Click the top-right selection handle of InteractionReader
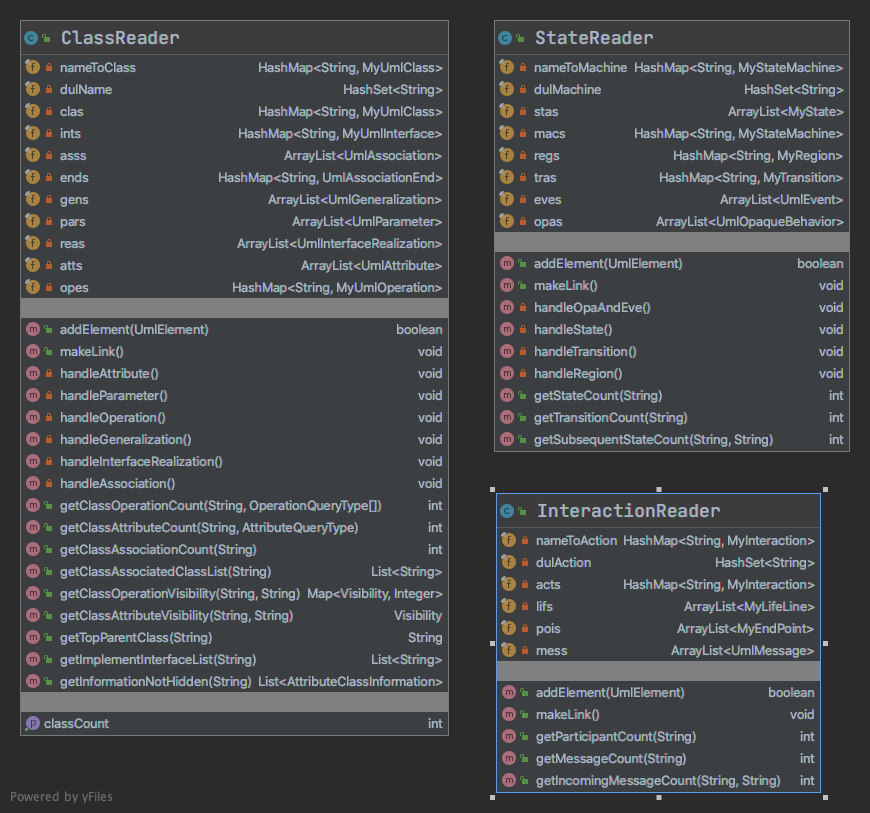 click(825, 489)
